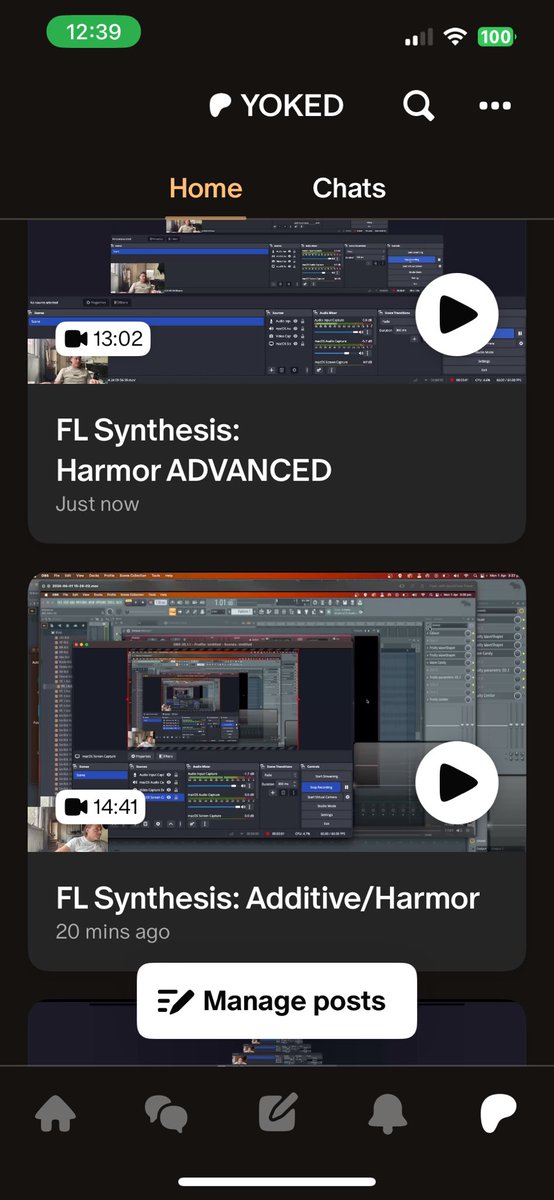Switch to the Chats tab
554x1200 pixels.
(x=349, y=188)
